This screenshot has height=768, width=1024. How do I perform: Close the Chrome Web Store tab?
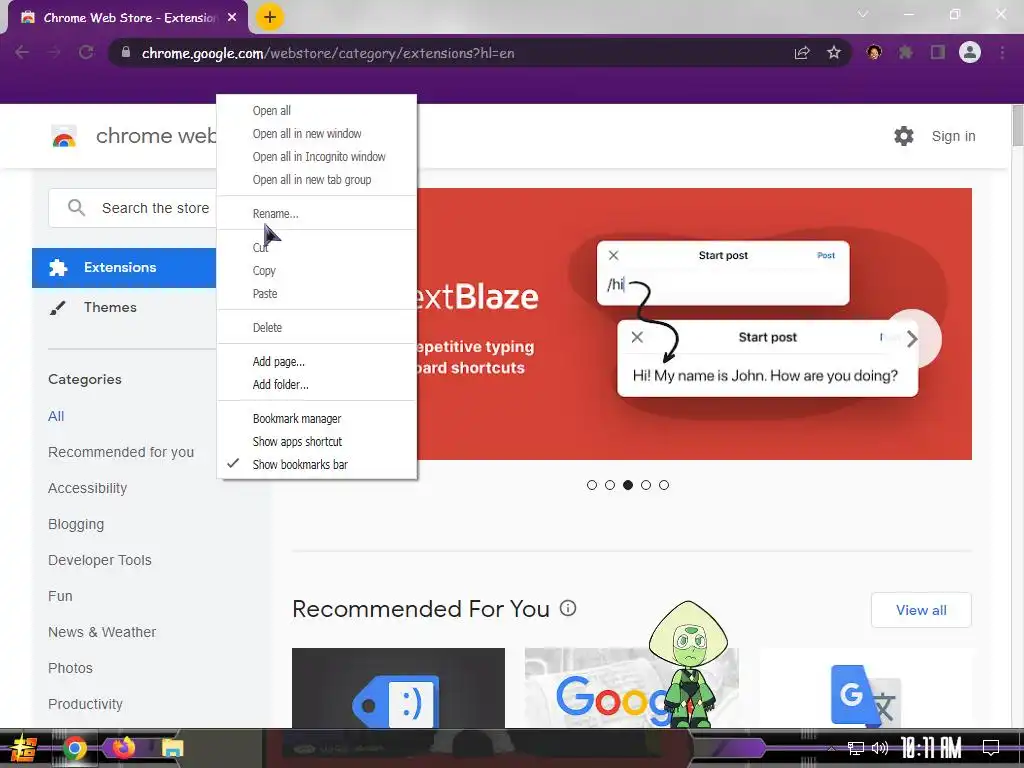232,18
